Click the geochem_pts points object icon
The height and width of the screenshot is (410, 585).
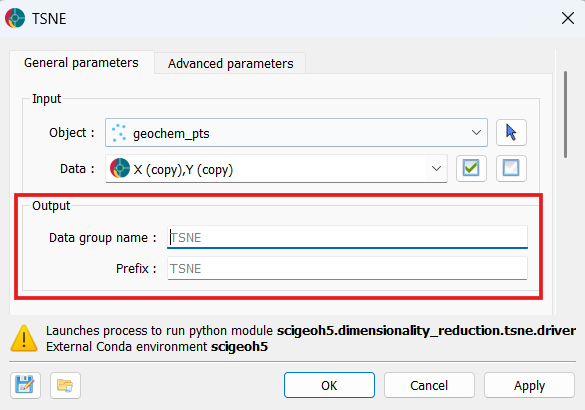[119, 133]
